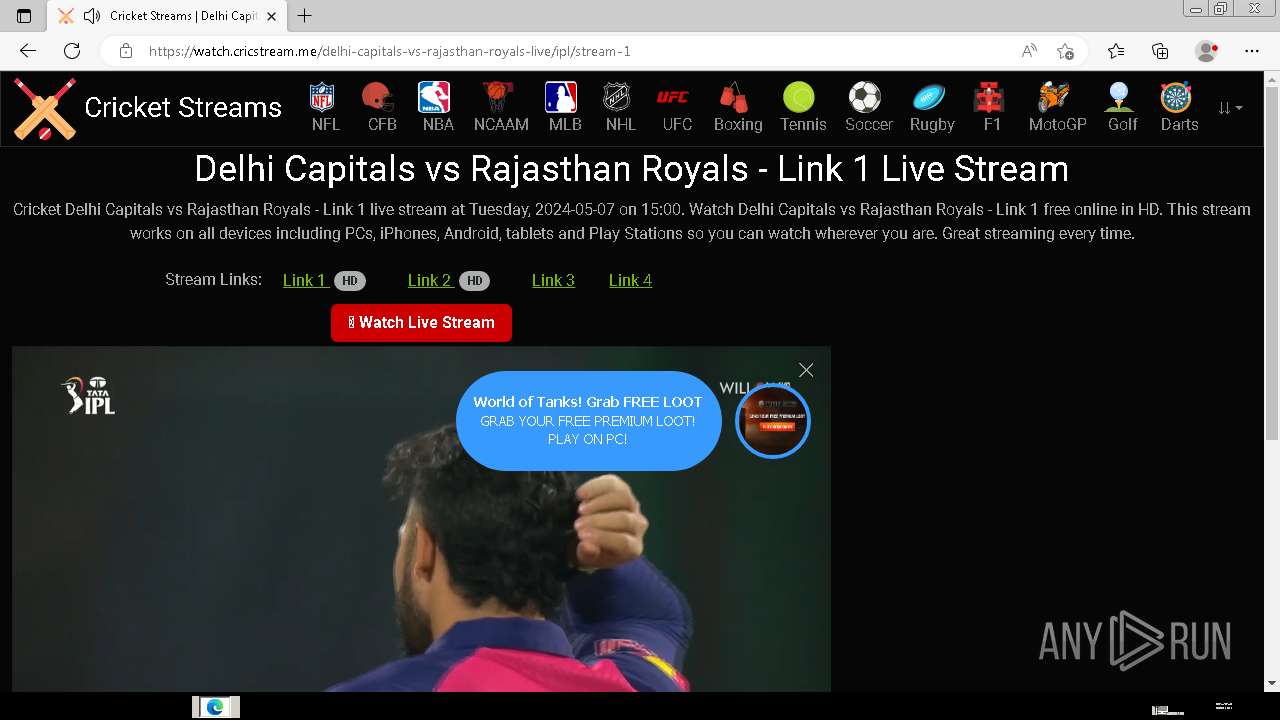Click the live video stream player
The height and width of the screenshot is (720, 1280).
pyautogui.click(x=421, y=519)
